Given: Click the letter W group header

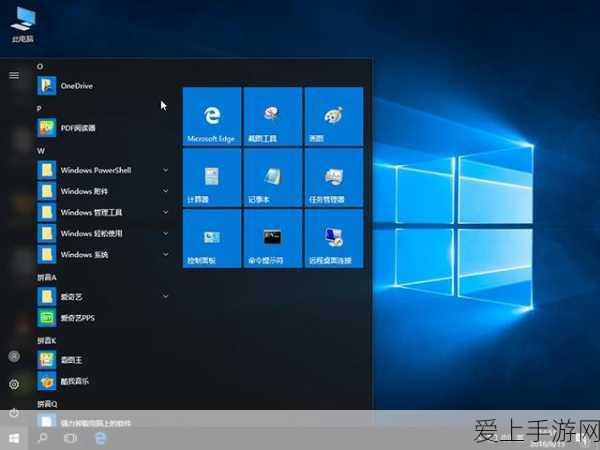Looking at the screenshot, I should click(41, 151).
